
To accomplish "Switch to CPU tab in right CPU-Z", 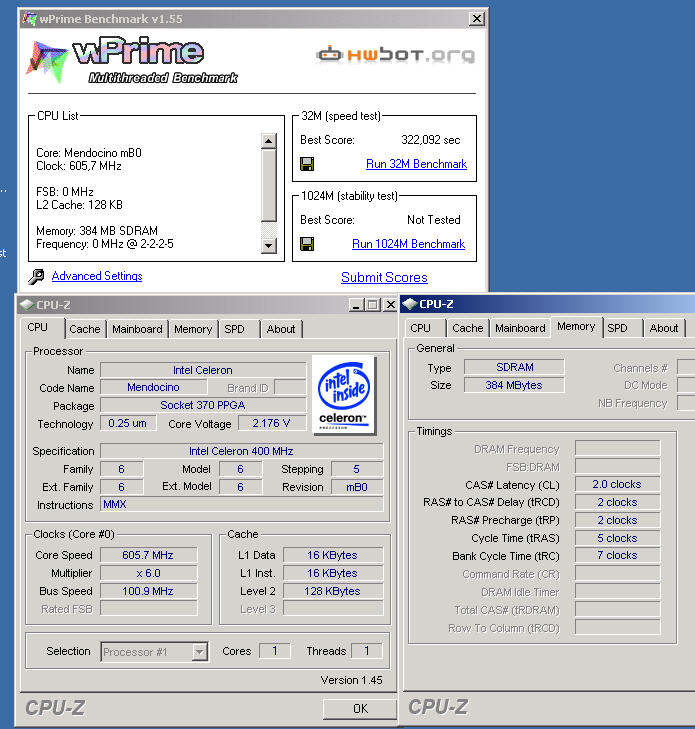I will (x=421, y=328).
